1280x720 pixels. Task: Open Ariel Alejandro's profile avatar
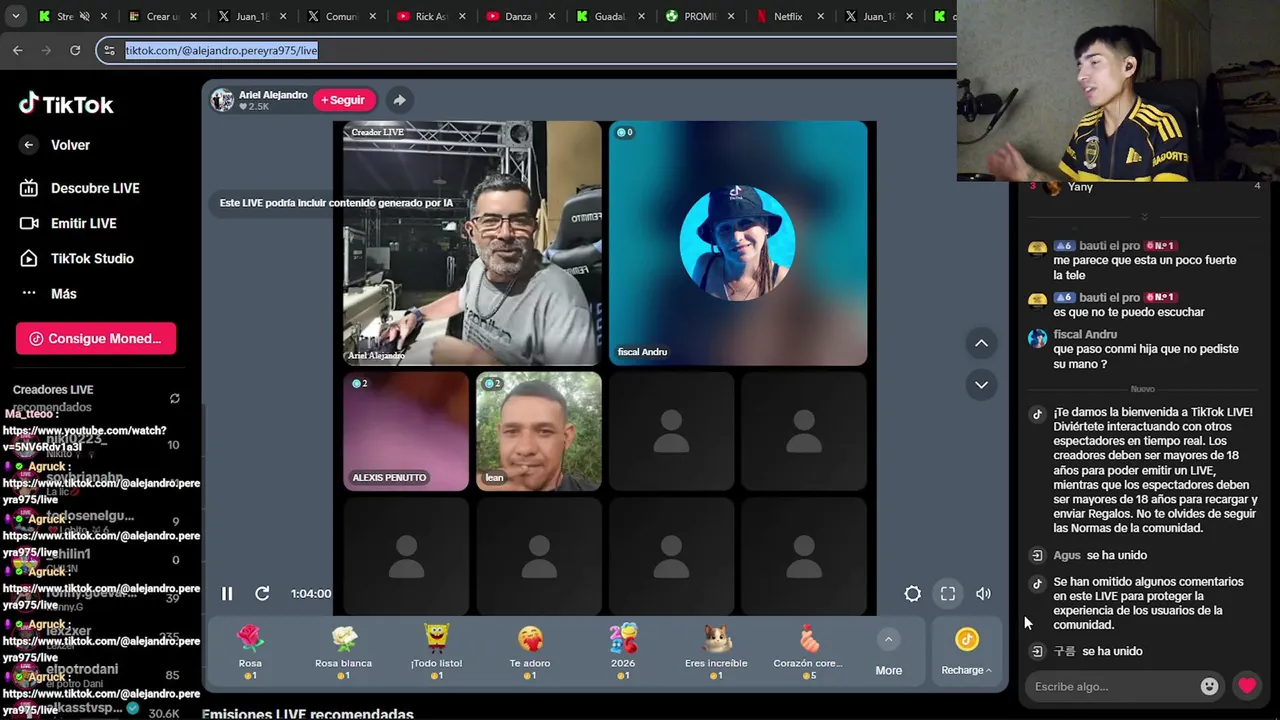coord(222,100)
